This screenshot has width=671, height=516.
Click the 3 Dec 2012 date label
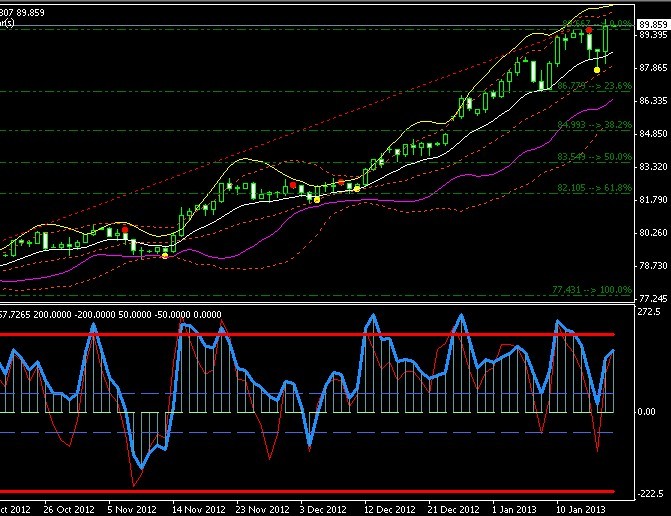pyautogui.click(x=323, y=510)
